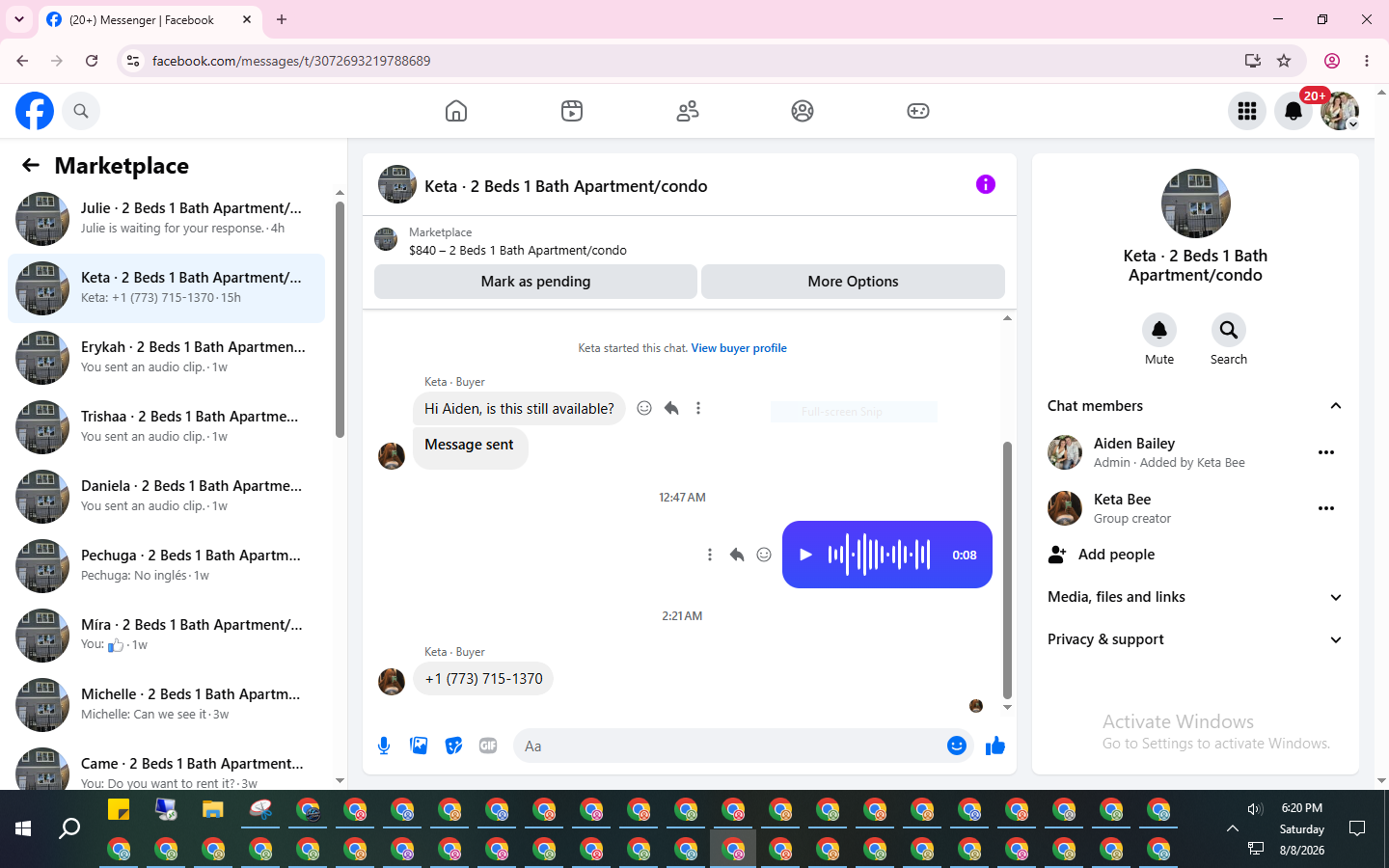Open the Gaming controller icon
Image resolution: width=1389 pixels, height=868 pixels.
[918, 111]
